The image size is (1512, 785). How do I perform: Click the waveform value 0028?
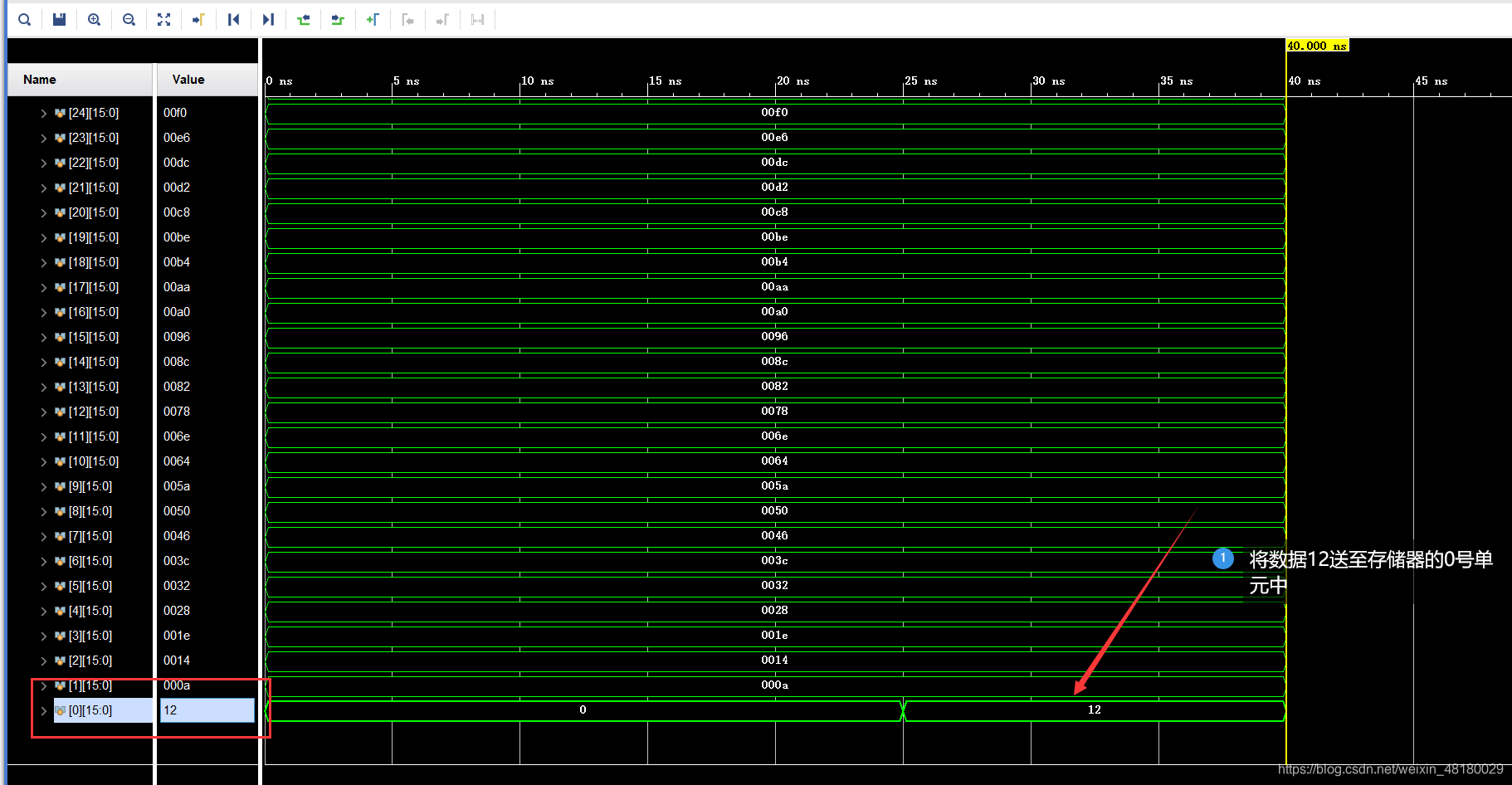click(775, 611)
